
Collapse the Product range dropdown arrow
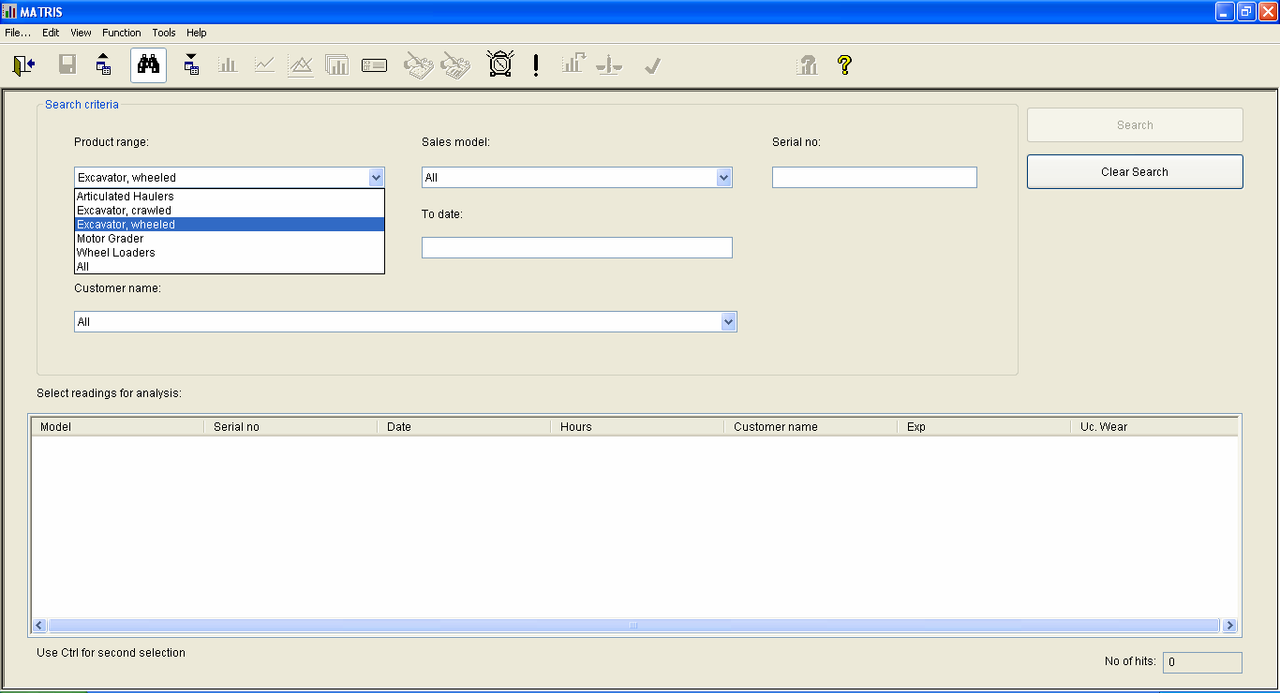click(x=376, y=177)
